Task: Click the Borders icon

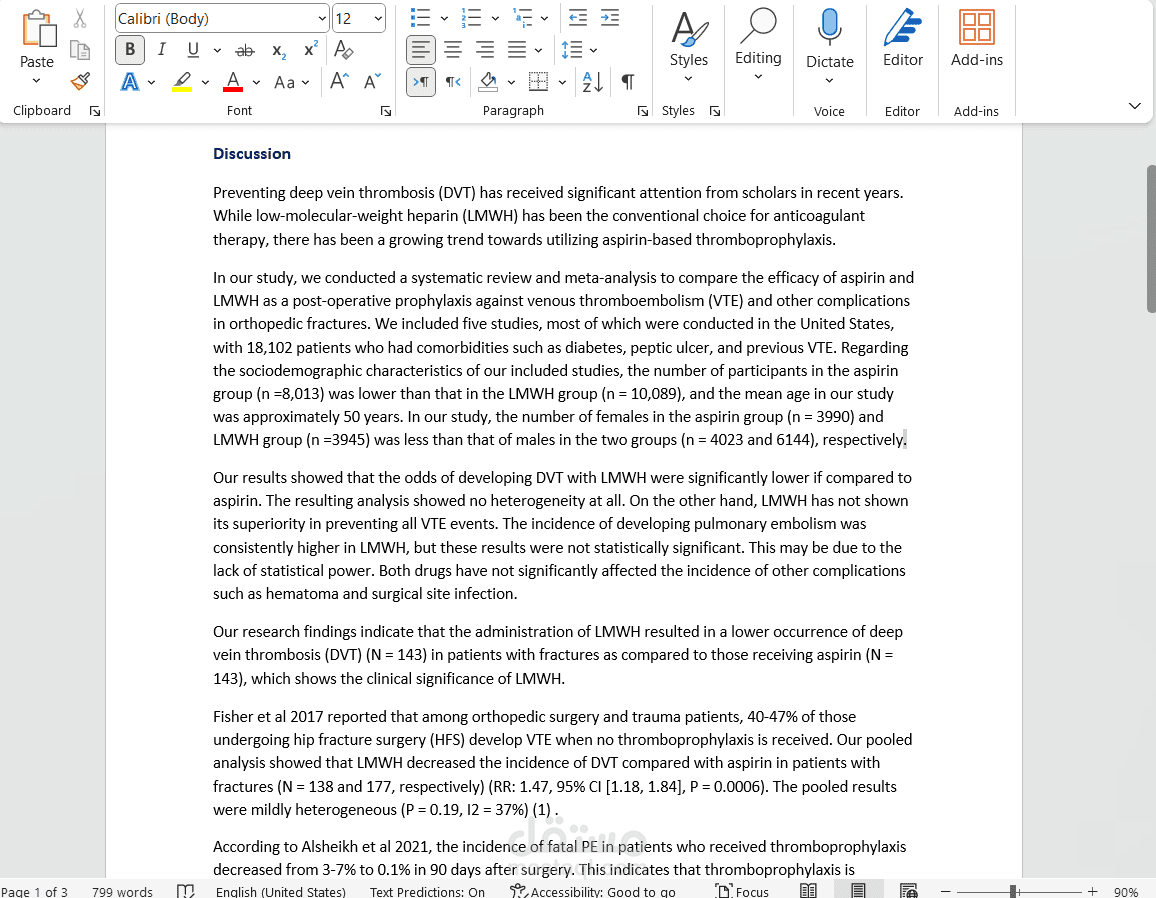Action: tap(539, 82)
